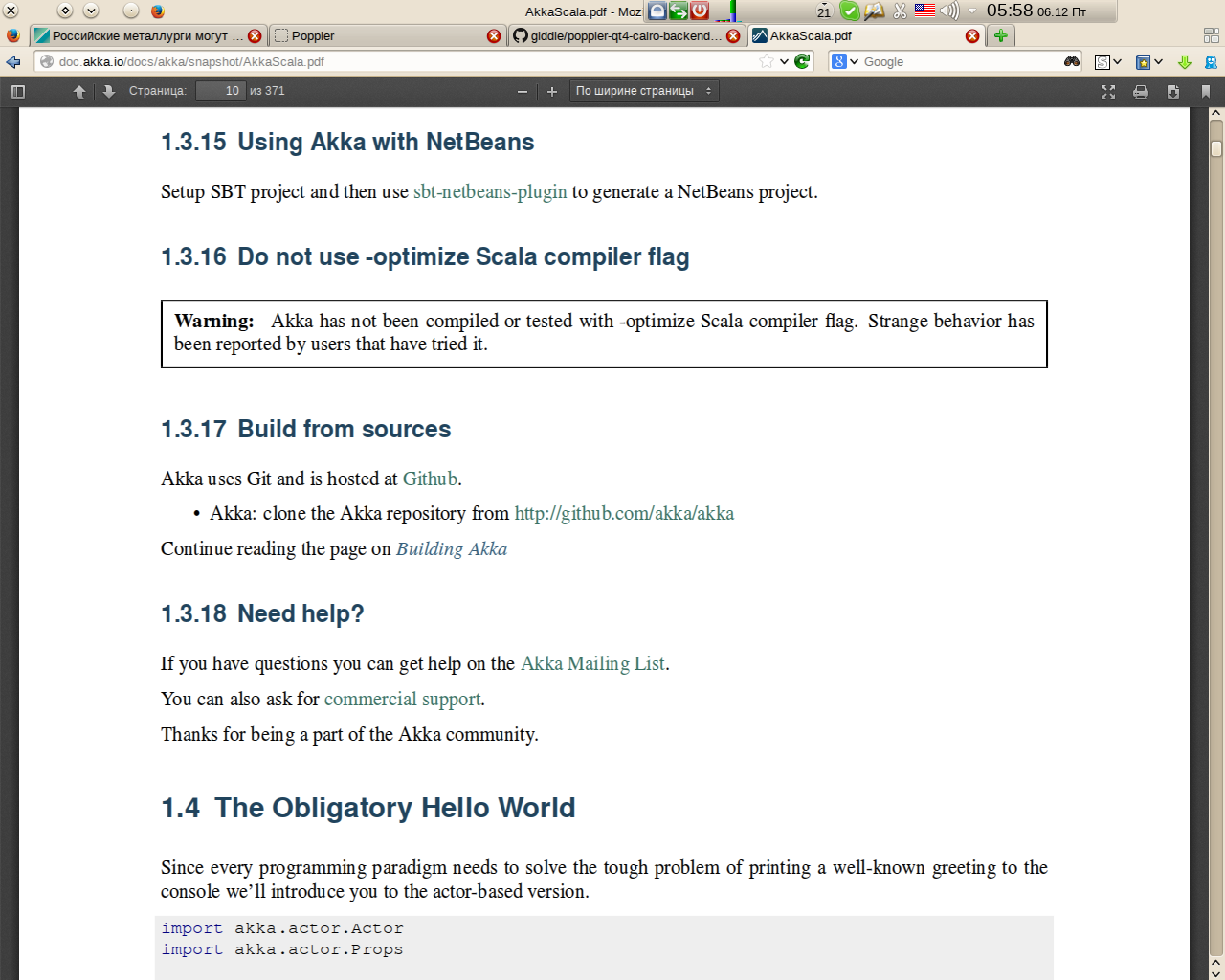
Task: Open the volume speaker tray control
Action: [x=949, y=11]
